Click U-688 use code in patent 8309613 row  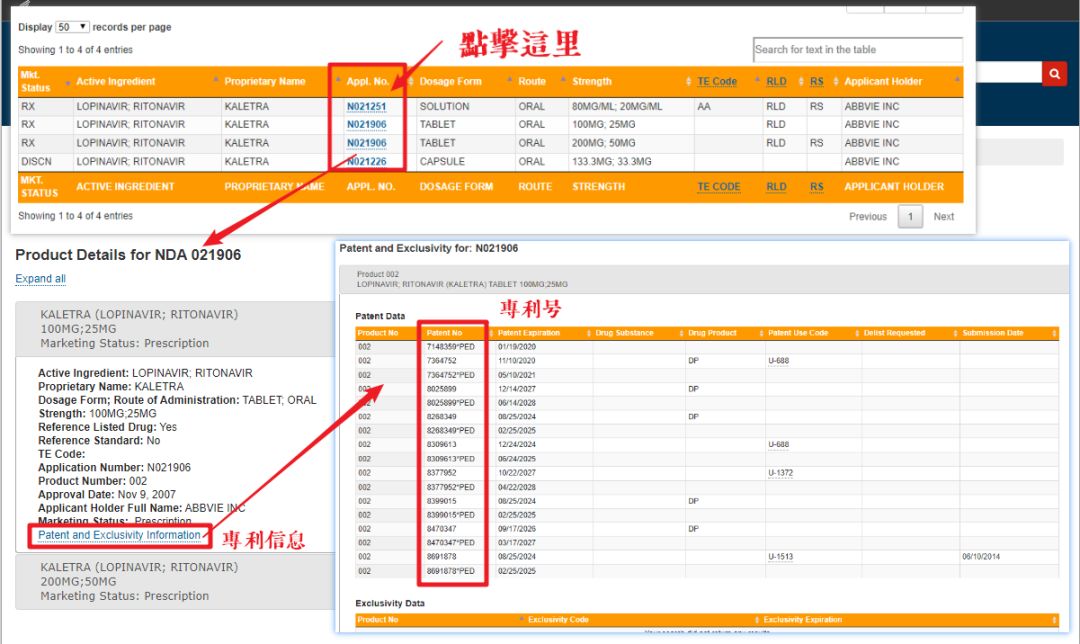(778, 445)
